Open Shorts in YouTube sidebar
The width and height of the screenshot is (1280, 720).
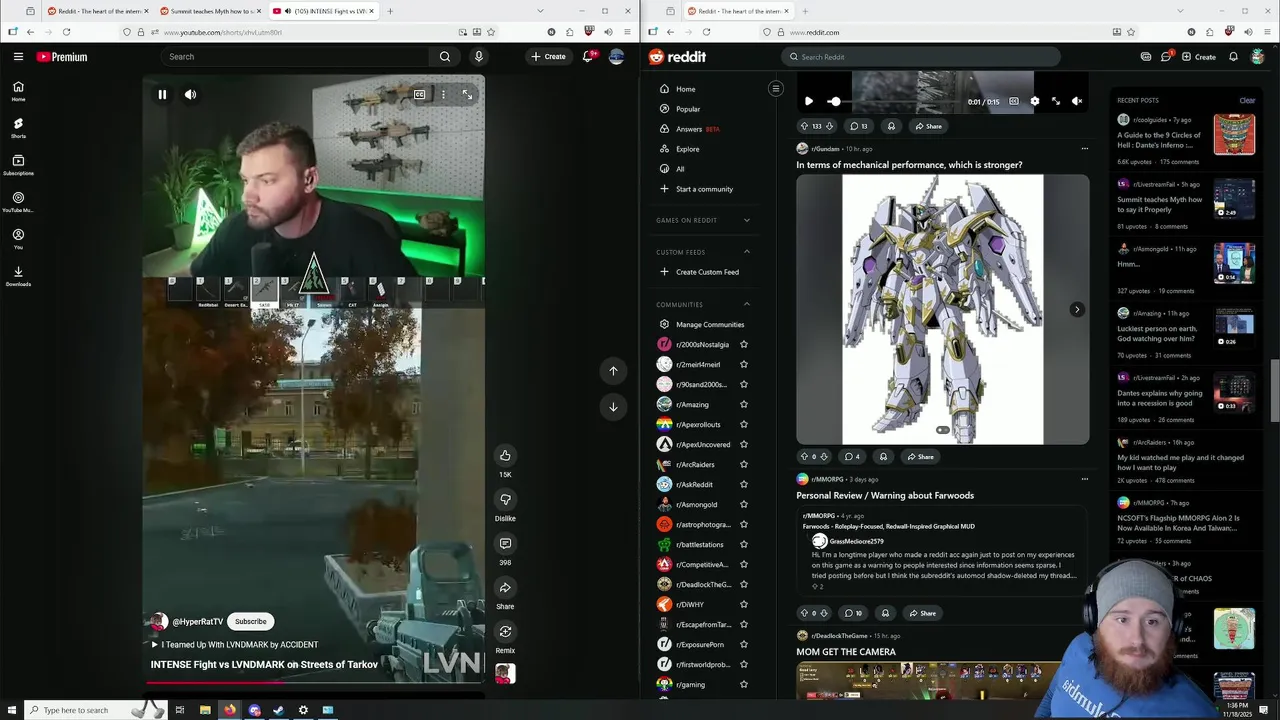tap(18, 128)
